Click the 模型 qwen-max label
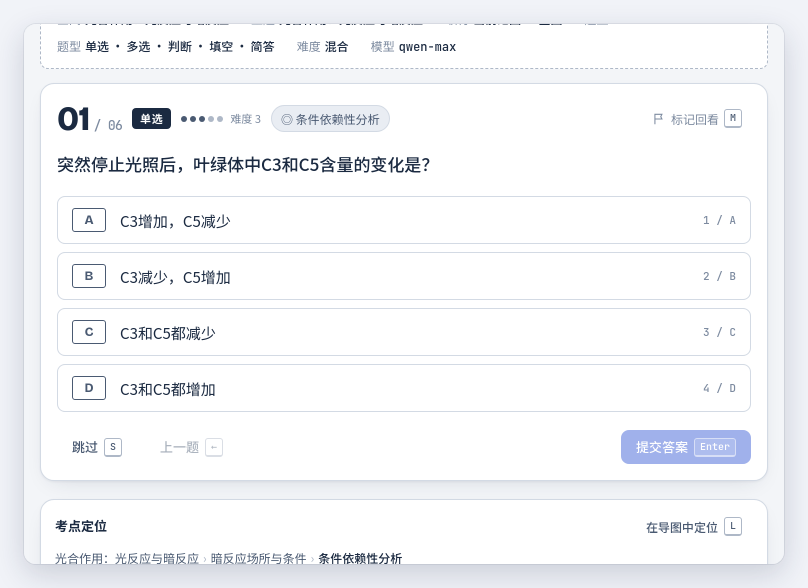 [413, 47]
